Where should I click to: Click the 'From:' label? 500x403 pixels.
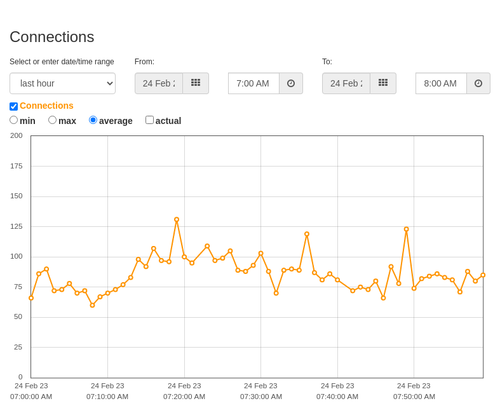[144, 62]
